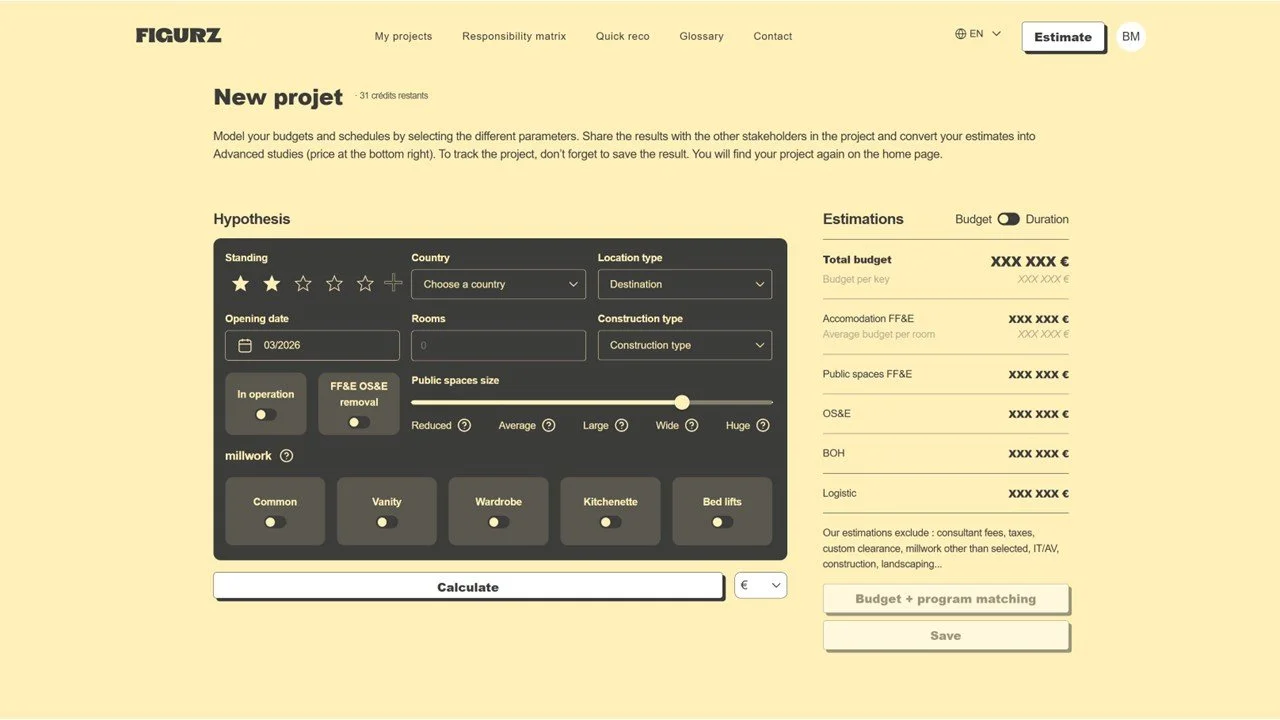1280x720 pixels.
Task: Click the FIGURZ logo
Action: tap(178, 35)
